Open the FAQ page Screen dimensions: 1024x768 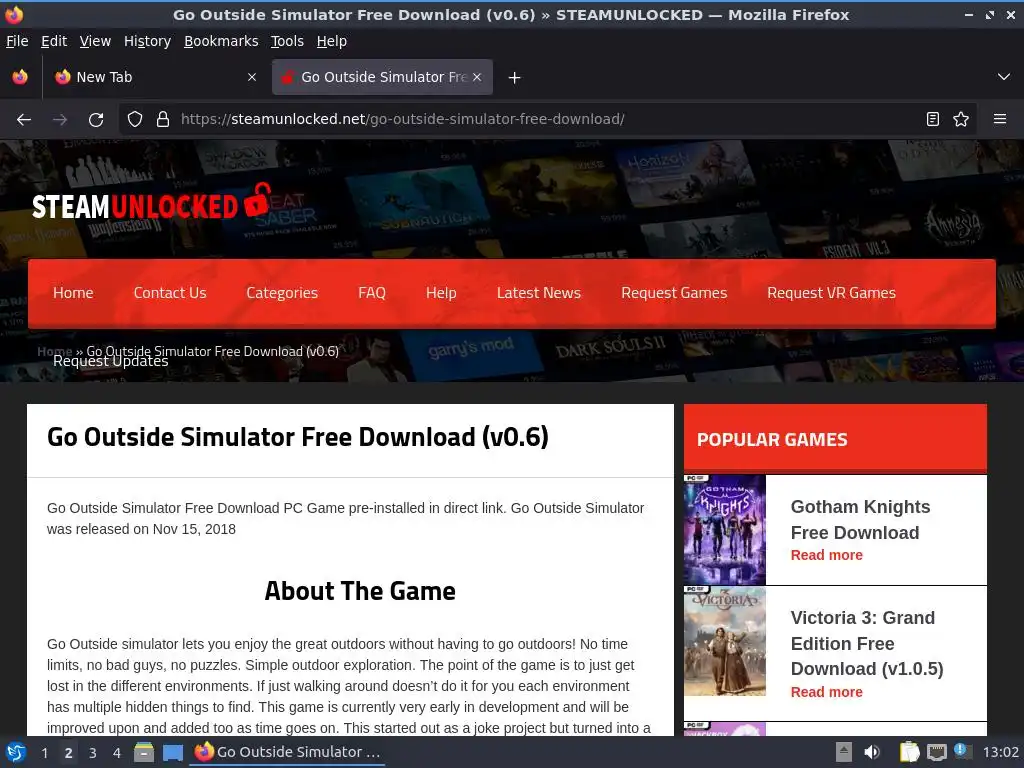(372, 293)
